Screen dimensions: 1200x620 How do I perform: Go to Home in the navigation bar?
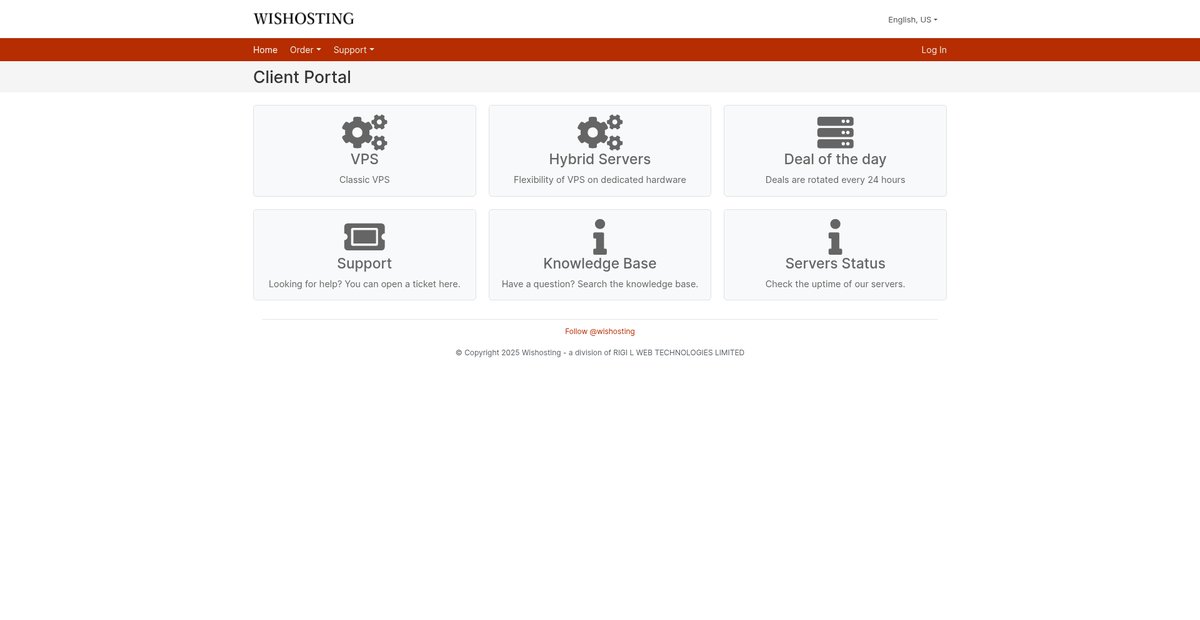[x=265, y=50]
